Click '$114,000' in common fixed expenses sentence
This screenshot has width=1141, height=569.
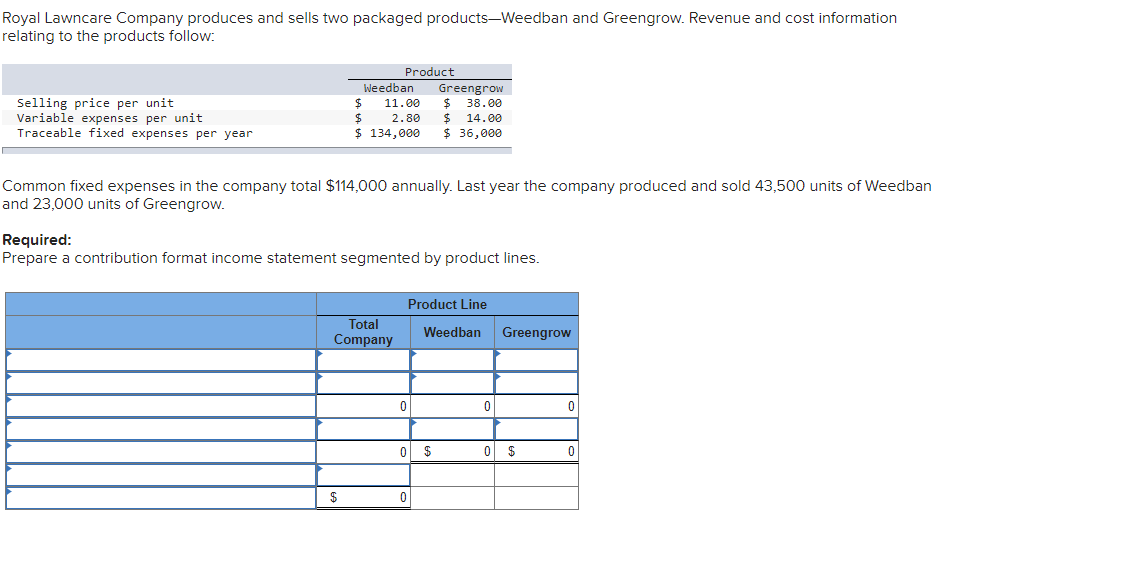click(x=357, y=186)
